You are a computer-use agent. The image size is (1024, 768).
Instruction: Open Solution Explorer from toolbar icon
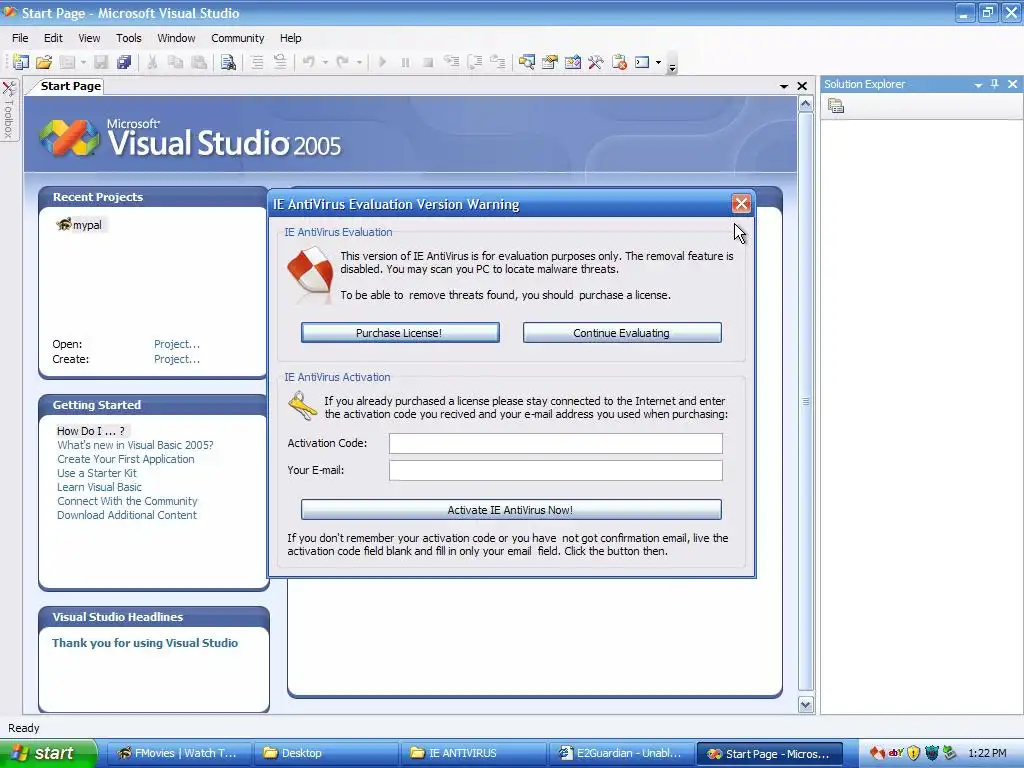(x=526, y=62)
